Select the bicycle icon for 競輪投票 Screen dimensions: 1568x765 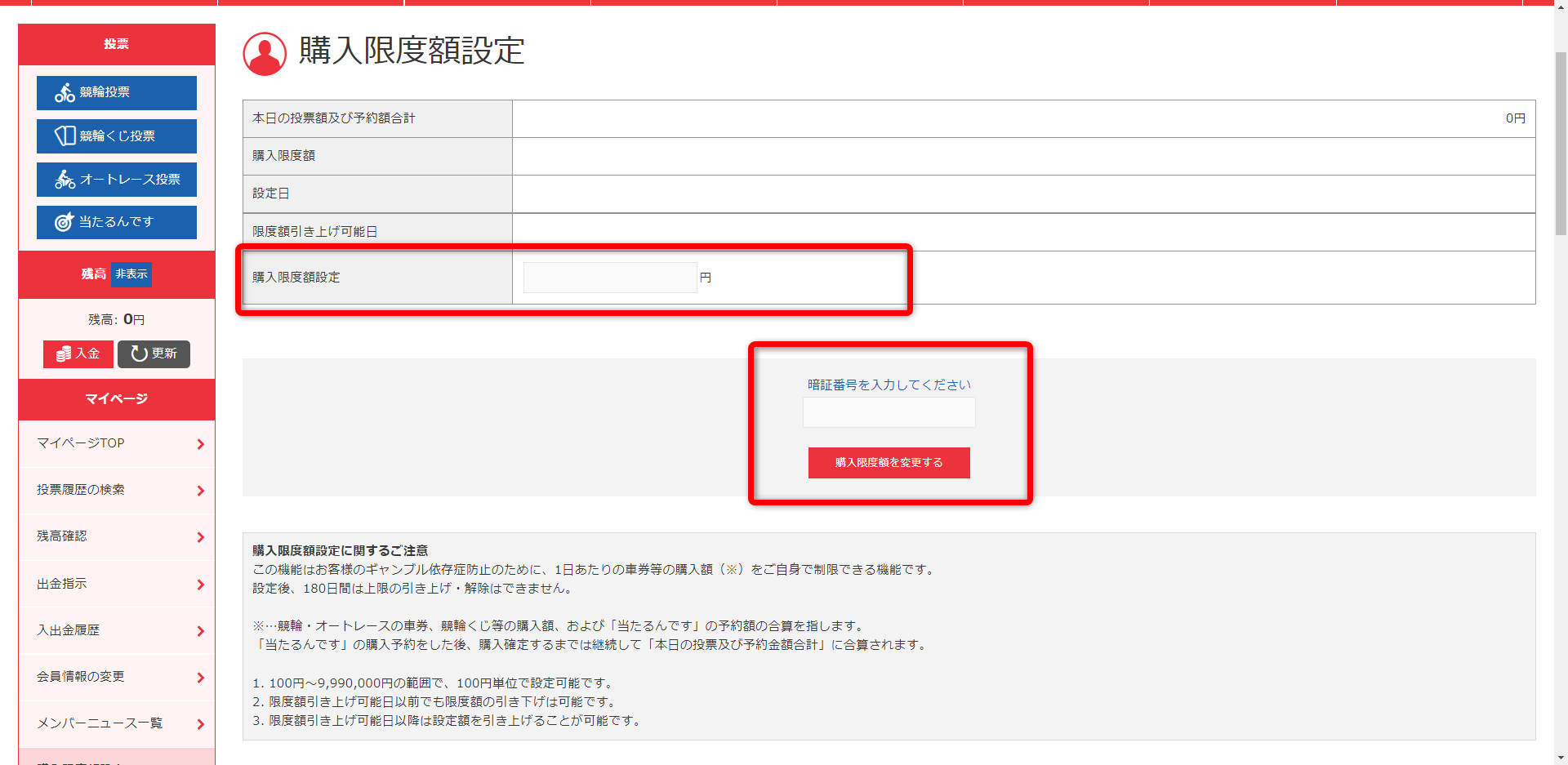(65, 93)
